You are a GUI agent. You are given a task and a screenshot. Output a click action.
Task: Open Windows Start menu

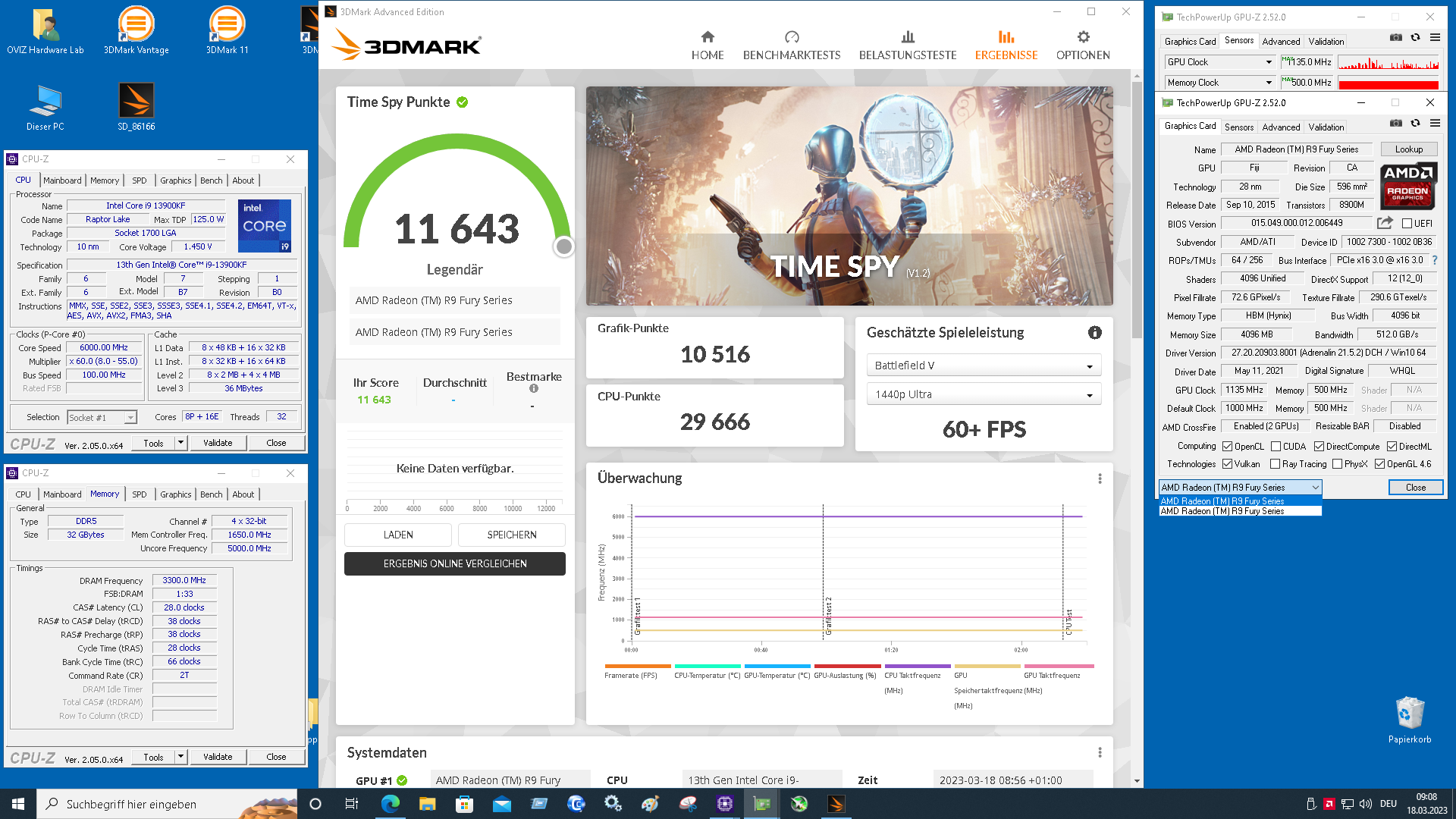(x=18, y=804)
